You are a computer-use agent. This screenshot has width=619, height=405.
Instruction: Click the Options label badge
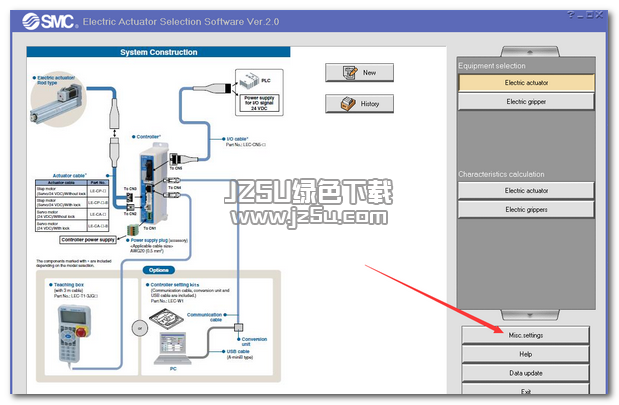pos(159,270)
